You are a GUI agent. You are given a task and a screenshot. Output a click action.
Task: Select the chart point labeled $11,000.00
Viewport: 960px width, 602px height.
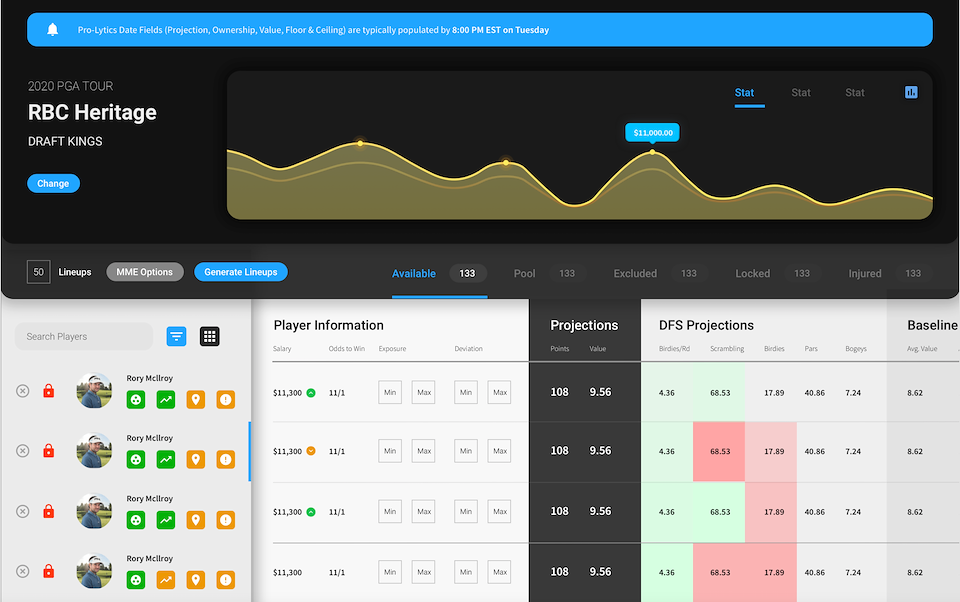click(653, 151)
